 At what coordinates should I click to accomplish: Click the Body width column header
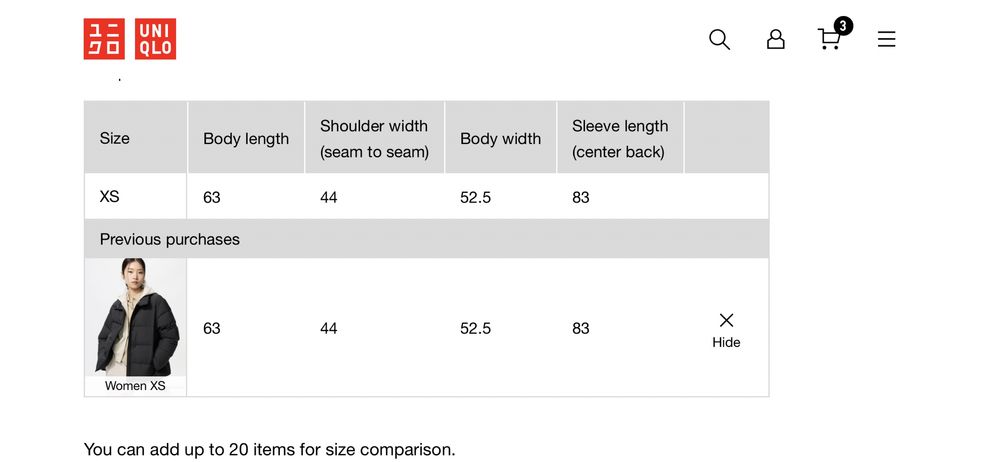coord(500,139)
